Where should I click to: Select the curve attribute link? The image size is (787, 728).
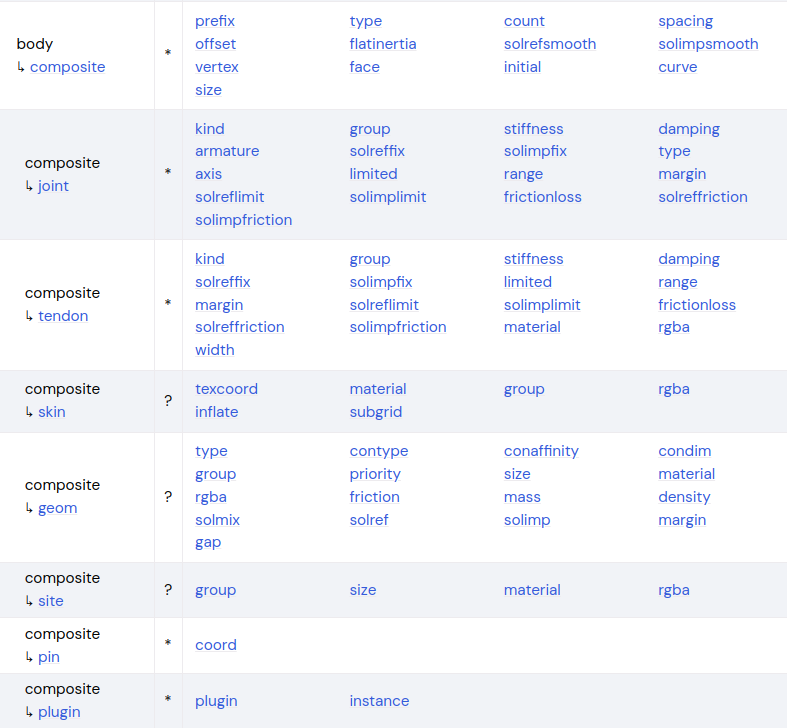click(678, 67)
